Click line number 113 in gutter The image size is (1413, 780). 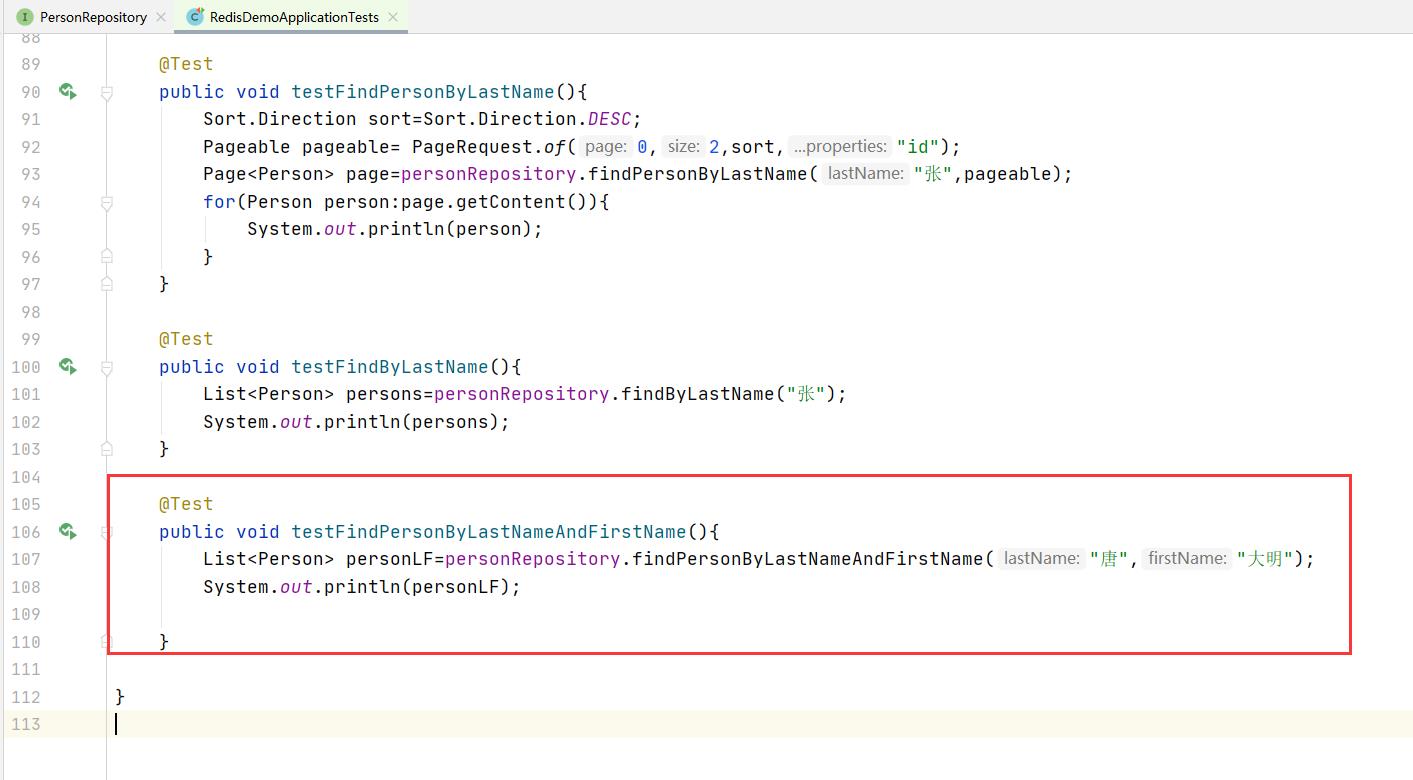click(x=25, y=724)
